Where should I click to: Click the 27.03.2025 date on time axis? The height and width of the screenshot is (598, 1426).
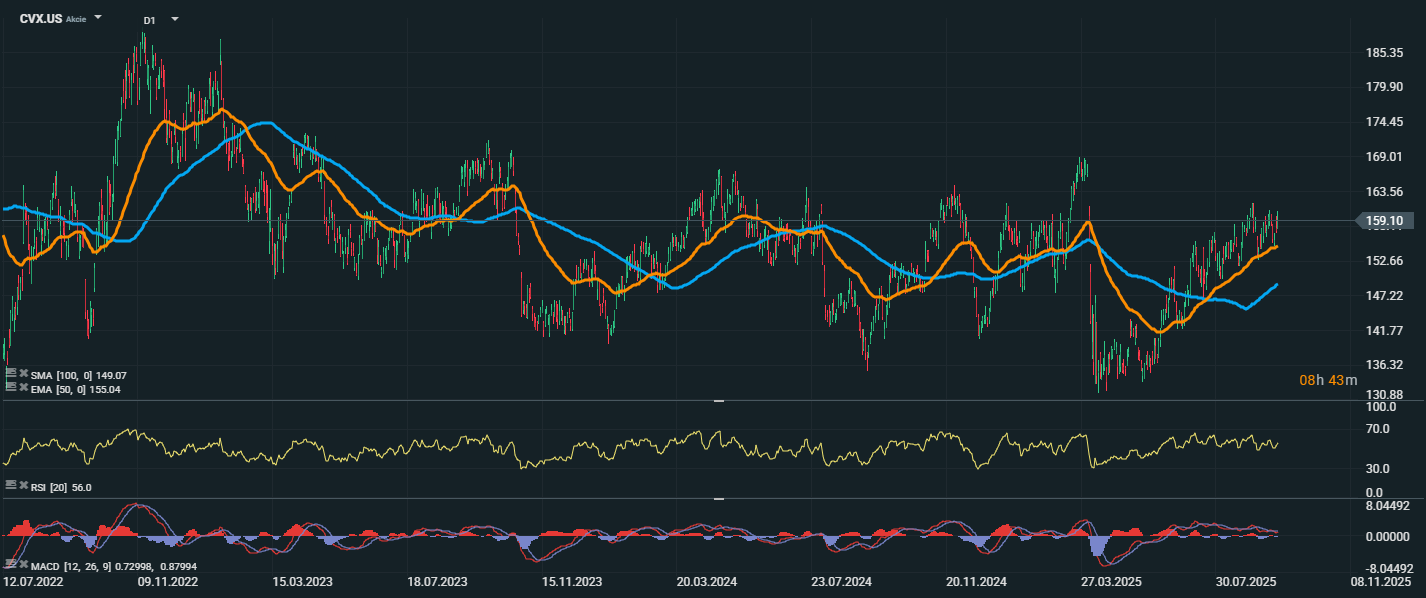tap(1110, 581)
